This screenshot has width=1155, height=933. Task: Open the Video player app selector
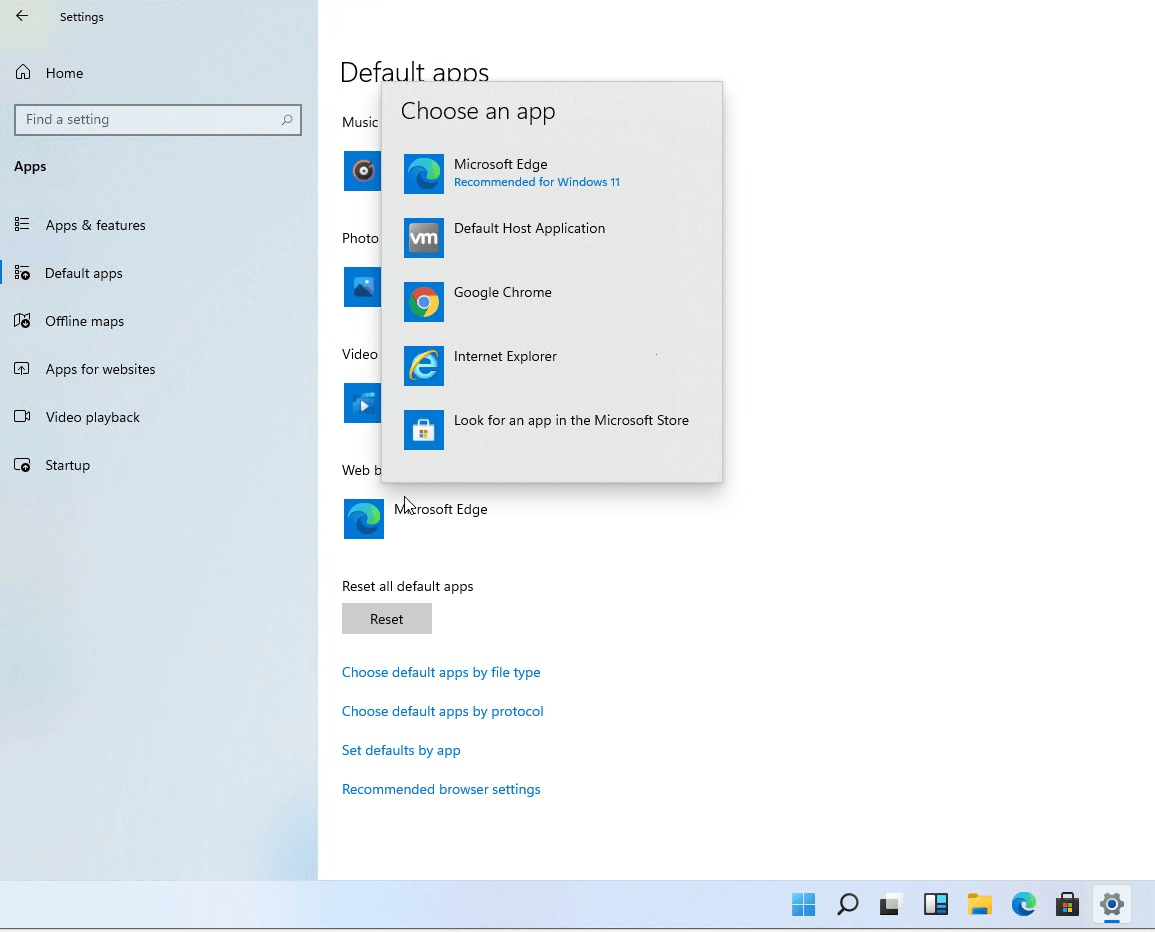click(x=363, y=402)
